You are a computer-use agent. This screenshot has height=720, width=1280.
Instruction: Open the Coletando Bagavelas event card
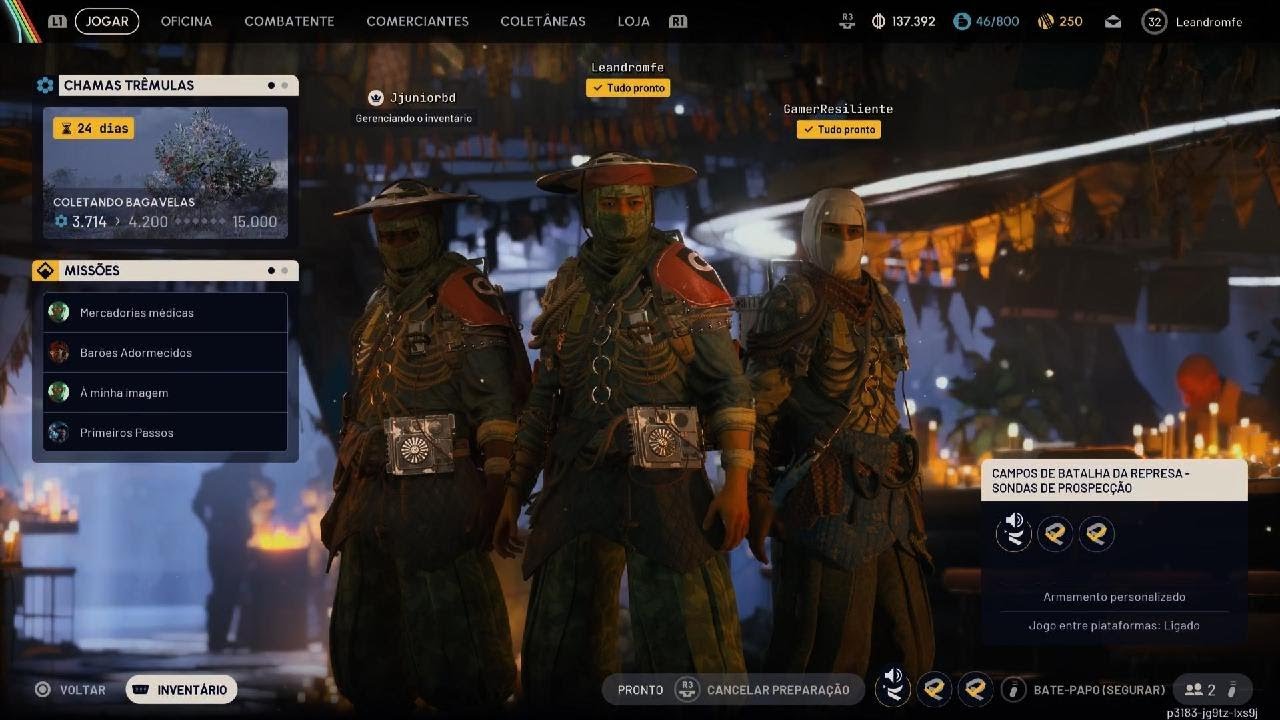coord(165,173)
